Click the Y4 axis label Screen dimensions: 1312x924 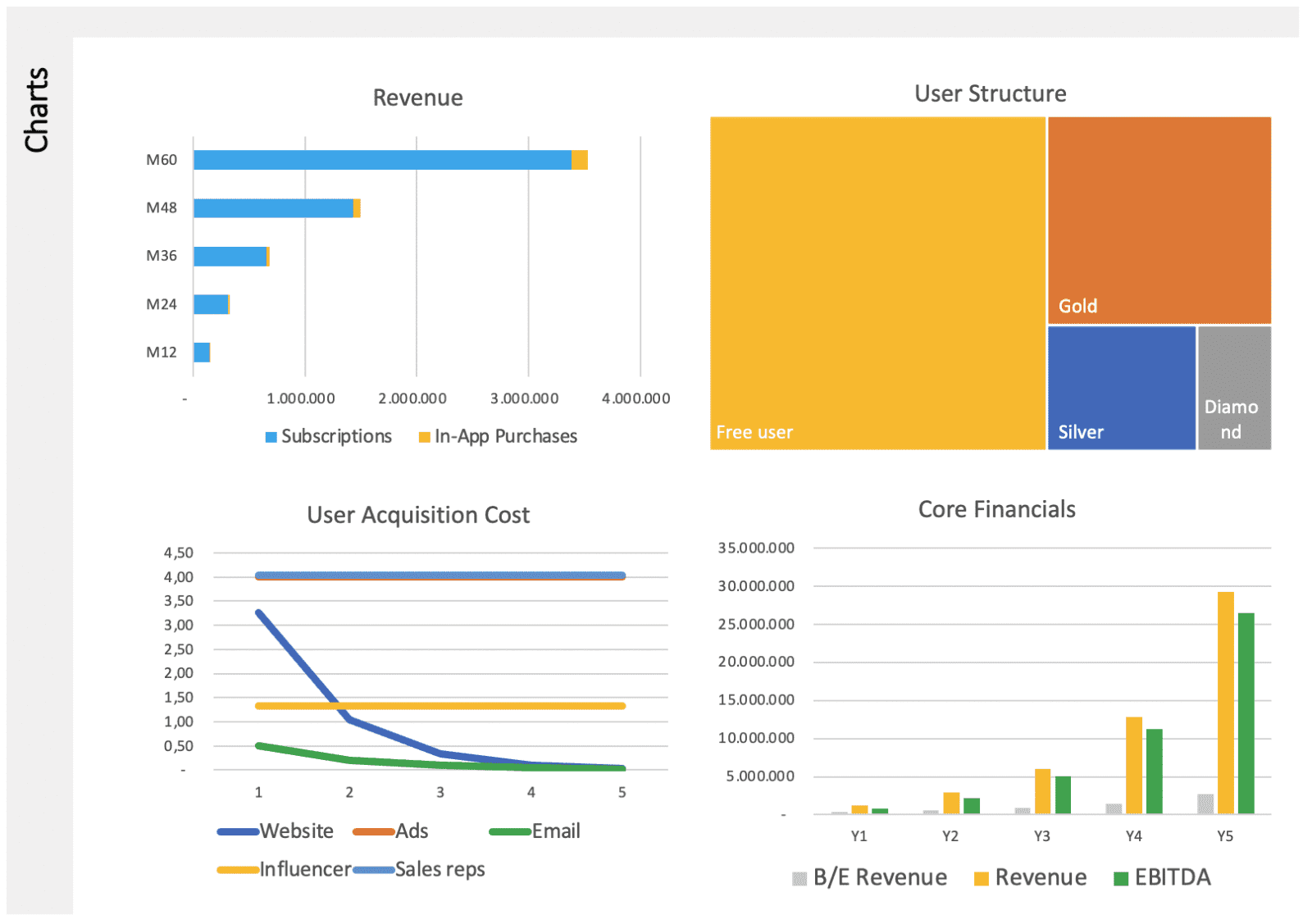point(1133,836)
